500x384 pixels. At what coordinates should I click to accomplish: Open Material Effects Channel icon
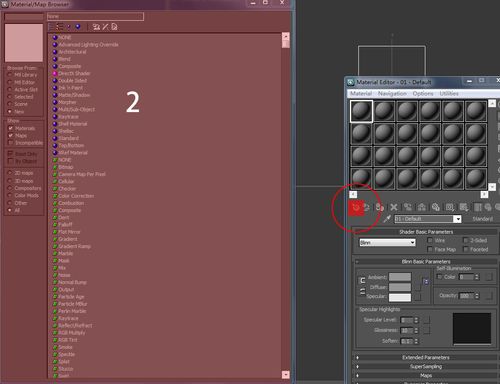(450, 207)
